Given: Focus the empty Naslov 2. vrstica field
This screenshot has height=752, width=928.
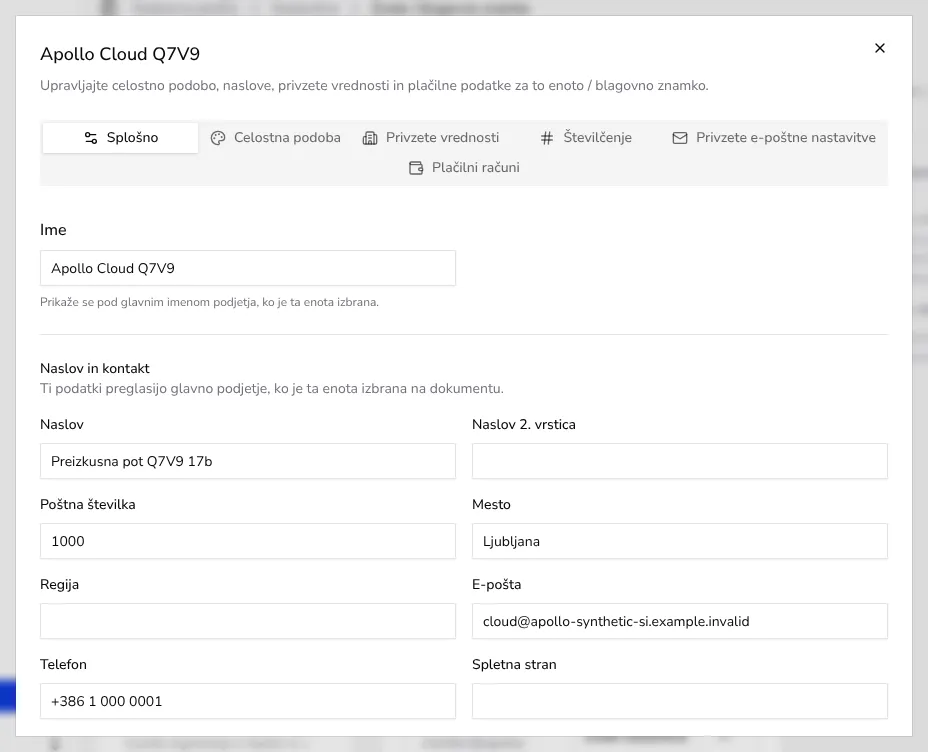Looking at the screenshot, I should tap(679, 461).
